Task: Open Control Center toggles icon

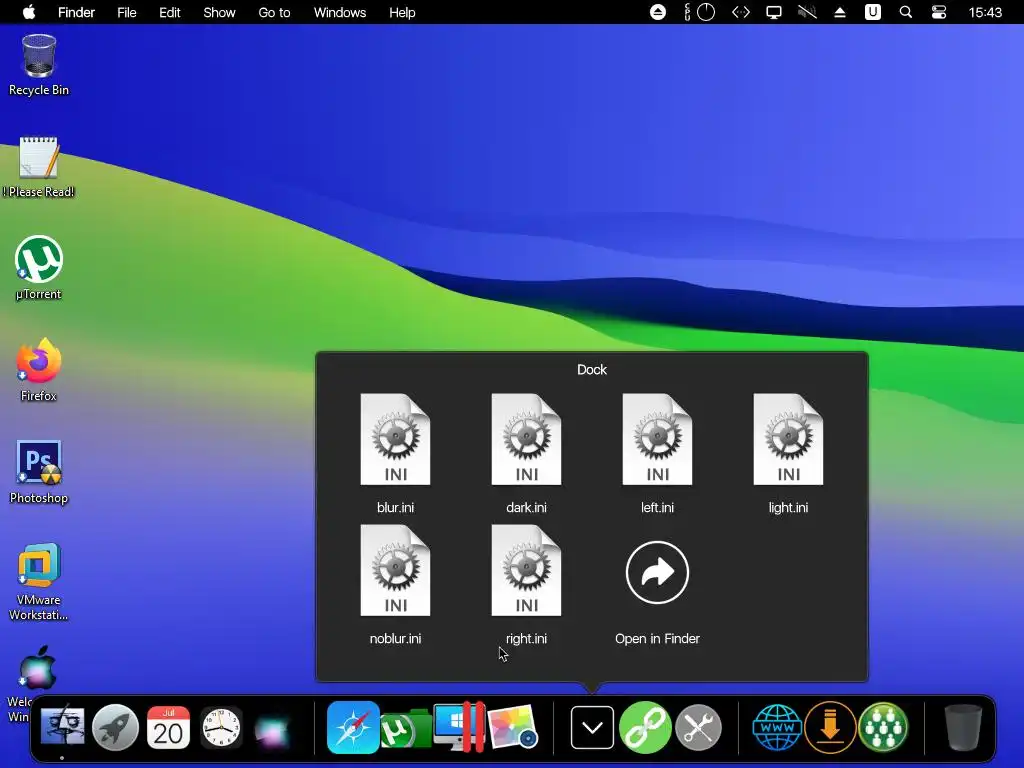Action: point(938,12)
